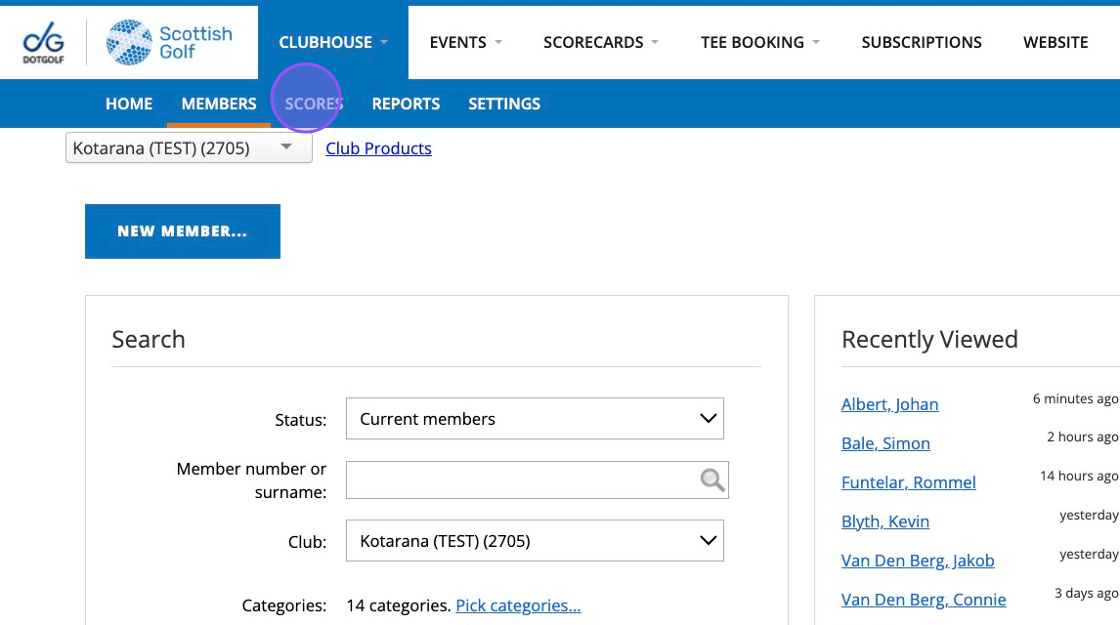The image size is (1120, 625).
Task: Open the Website menu item
Action: coord(1056,42)
